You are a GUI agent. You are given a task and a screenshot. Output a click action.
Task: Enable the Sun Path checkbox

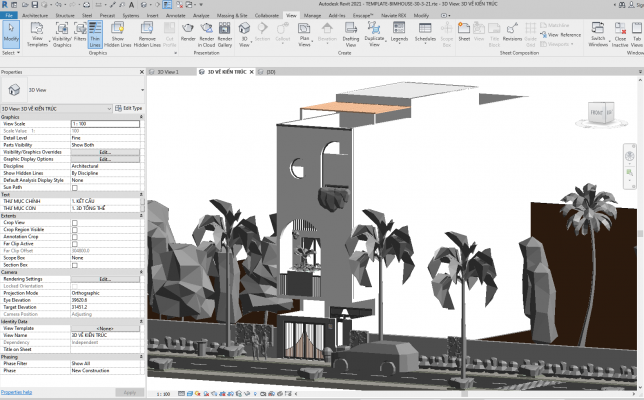click(x=74, y=187)
